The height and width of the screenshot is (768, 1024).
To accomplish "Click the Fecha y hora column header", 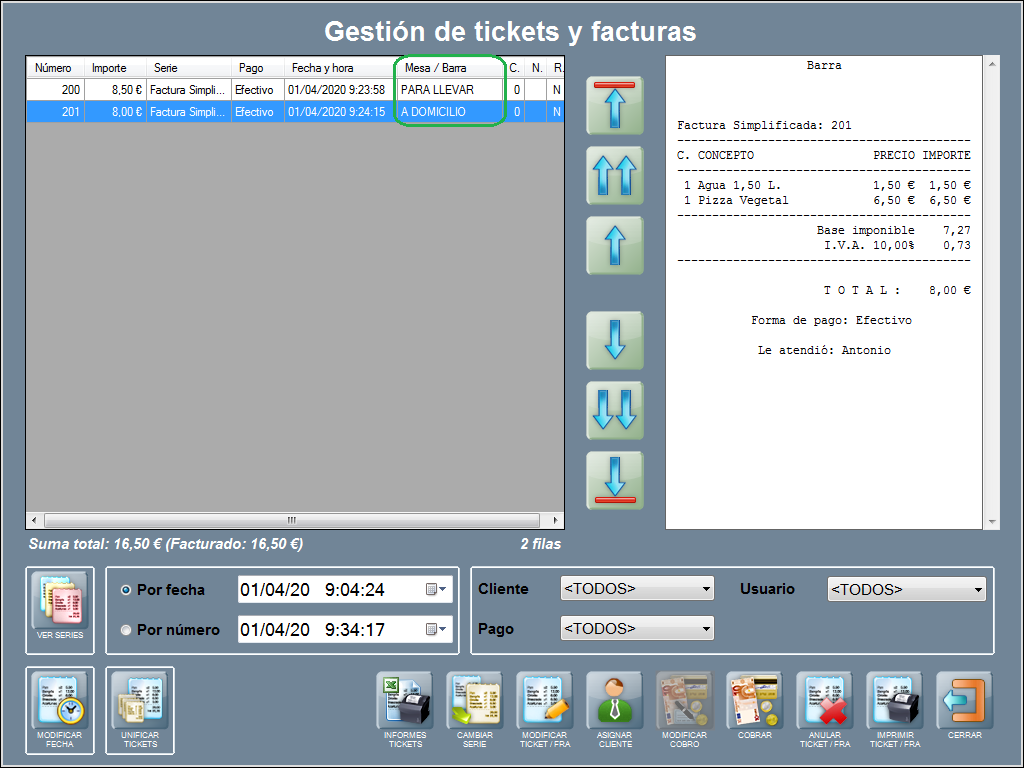I will (x=321, y=68).
